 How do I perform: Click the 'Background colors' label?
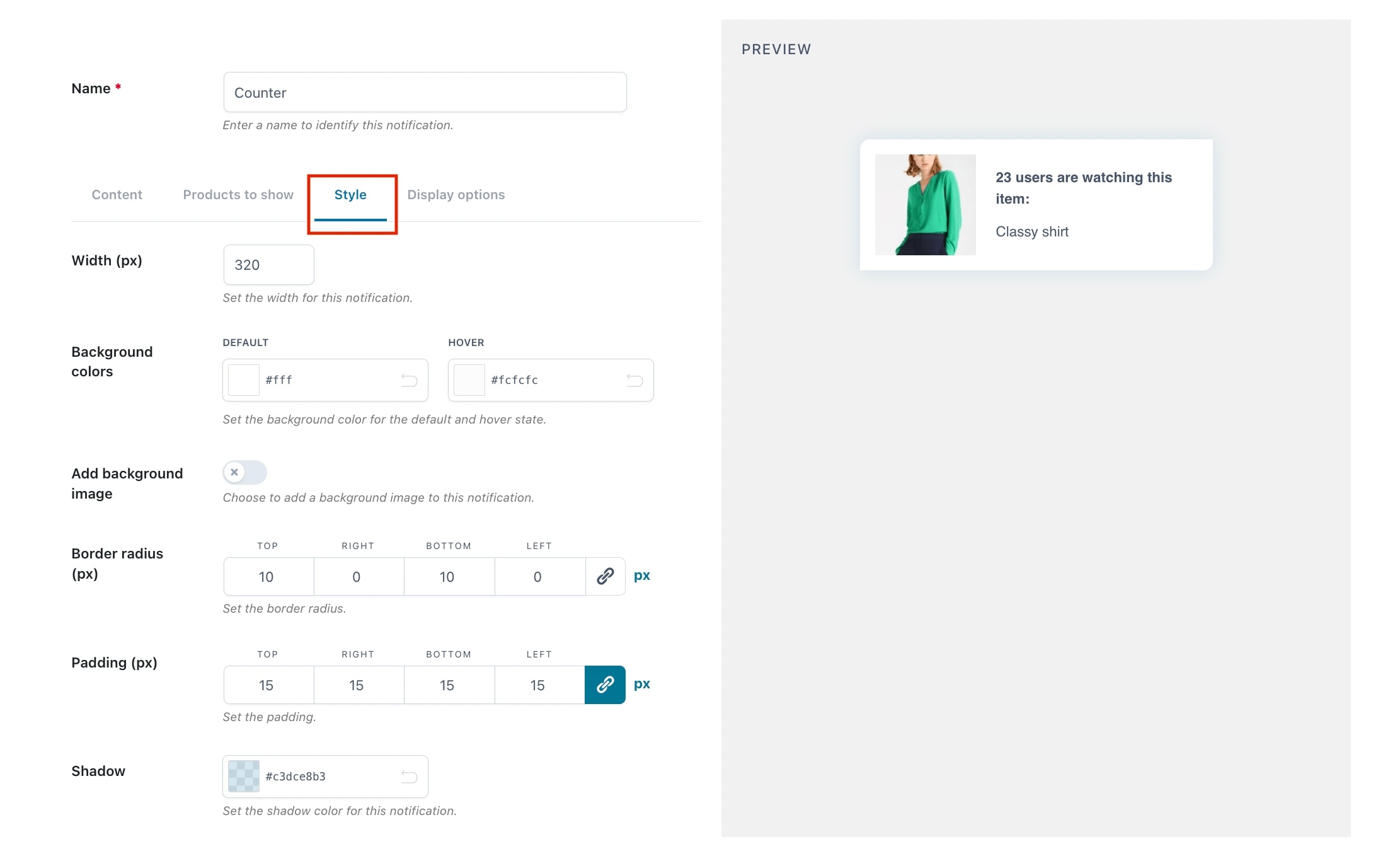pyautogui.click(x=112, y=361)
